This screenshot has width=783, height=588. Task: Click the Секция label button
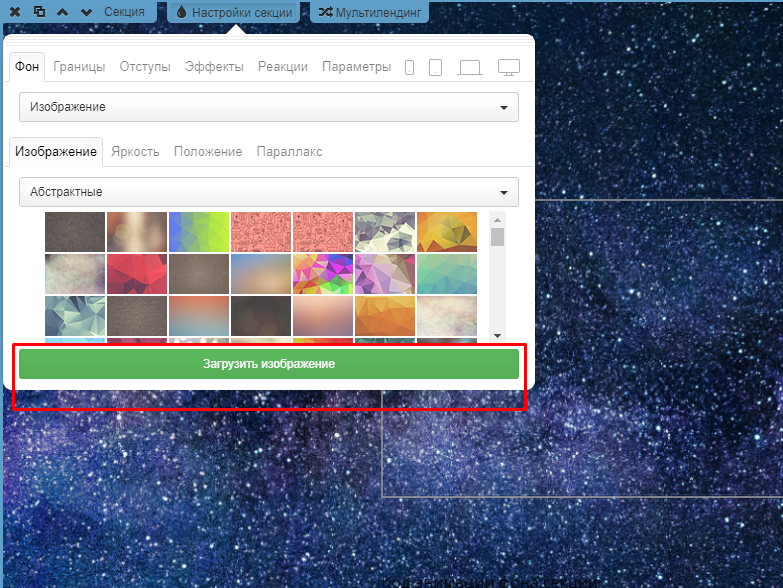[124, 12]
